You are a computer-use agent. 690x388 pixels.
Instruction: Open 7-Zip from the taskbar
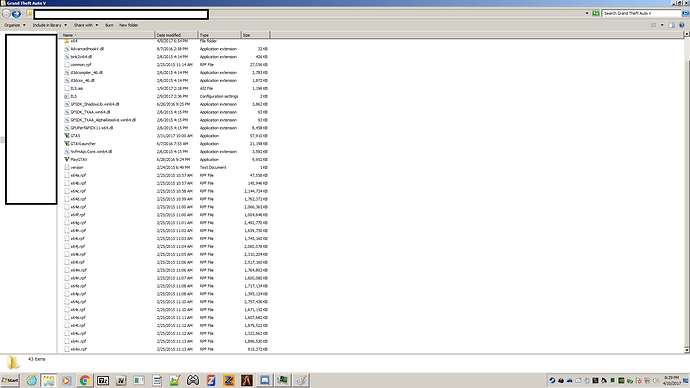coord(103,380)
